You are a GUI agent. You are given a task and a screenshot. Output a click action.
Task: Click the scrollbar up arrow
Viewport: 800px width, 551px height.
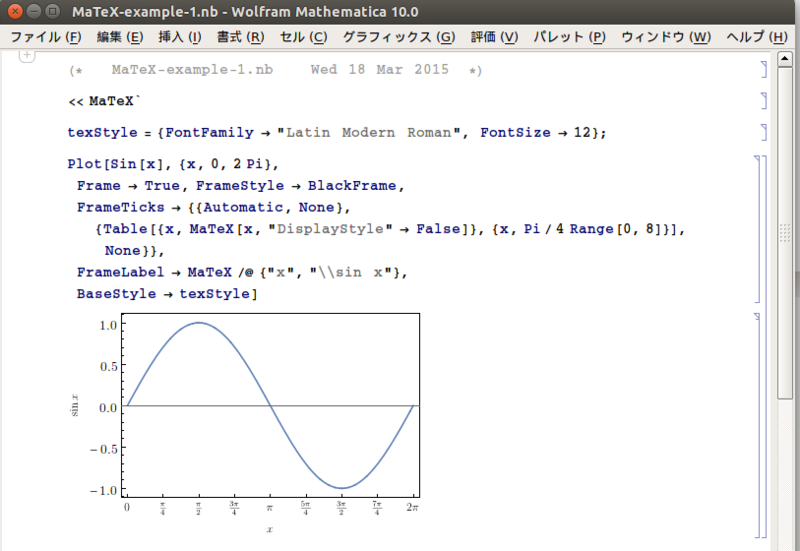pyautogui.click(x=785, y=59)
